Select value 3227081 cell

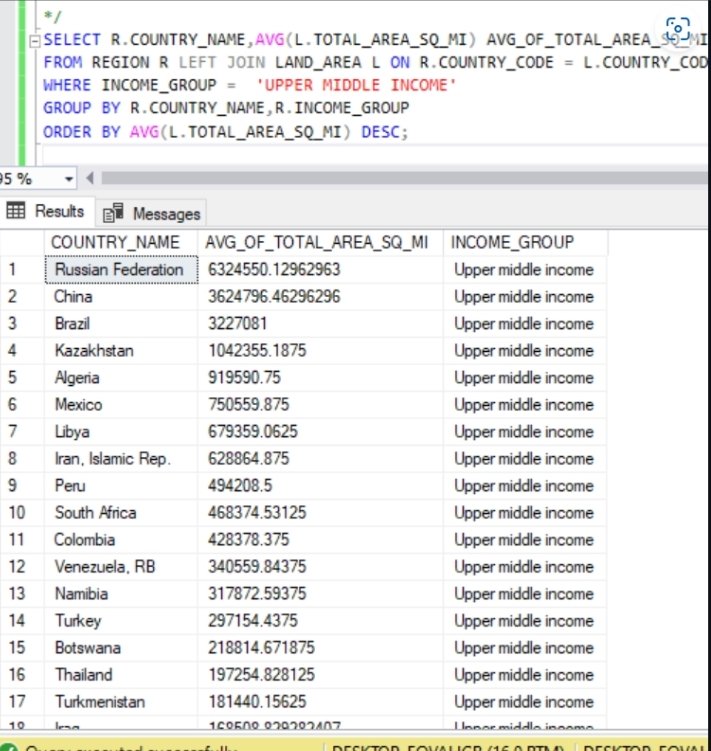pos(320,324)
